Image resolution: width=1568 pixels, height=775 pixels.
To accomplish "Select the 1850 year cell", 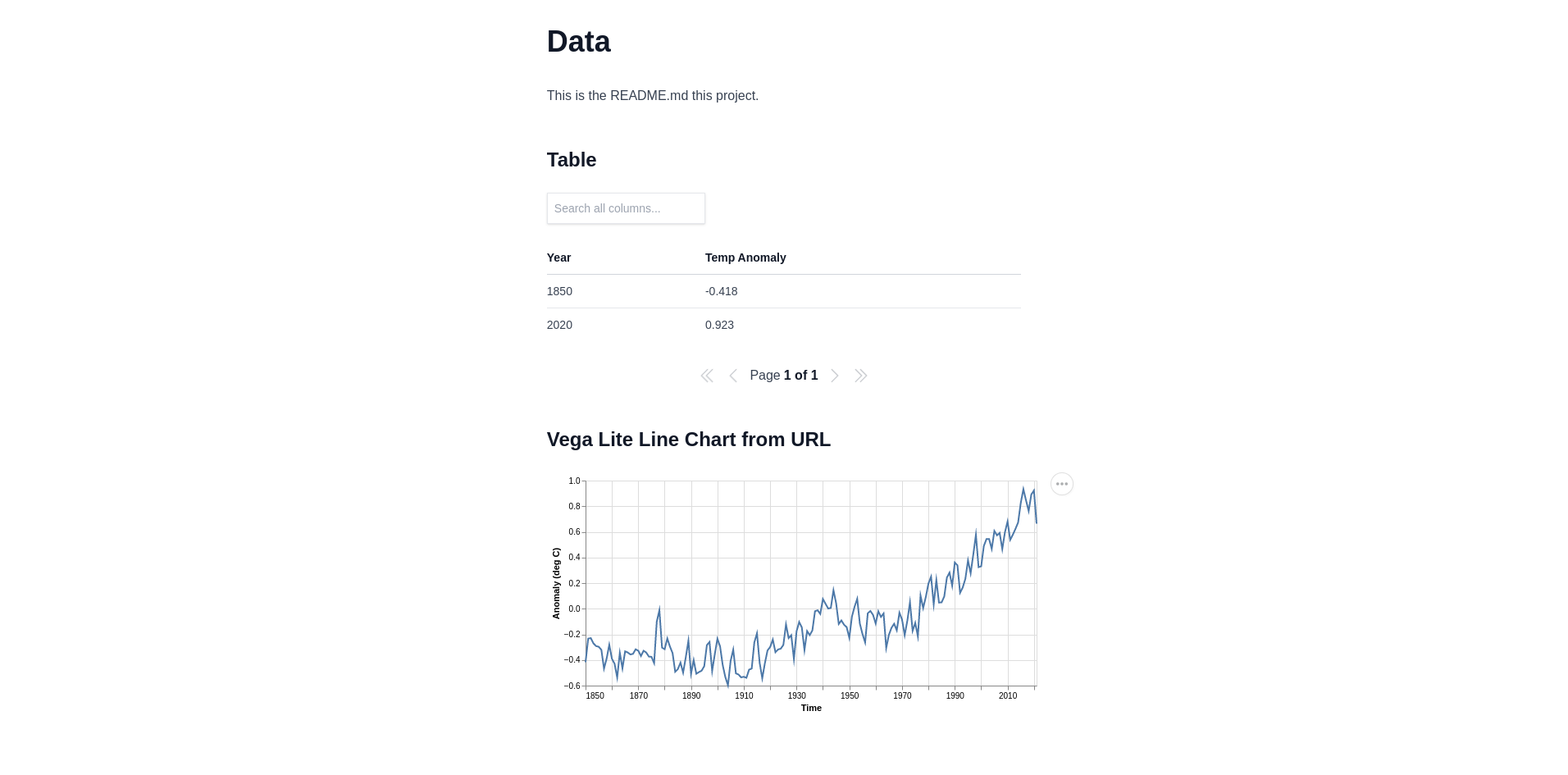I will (559, 291).
